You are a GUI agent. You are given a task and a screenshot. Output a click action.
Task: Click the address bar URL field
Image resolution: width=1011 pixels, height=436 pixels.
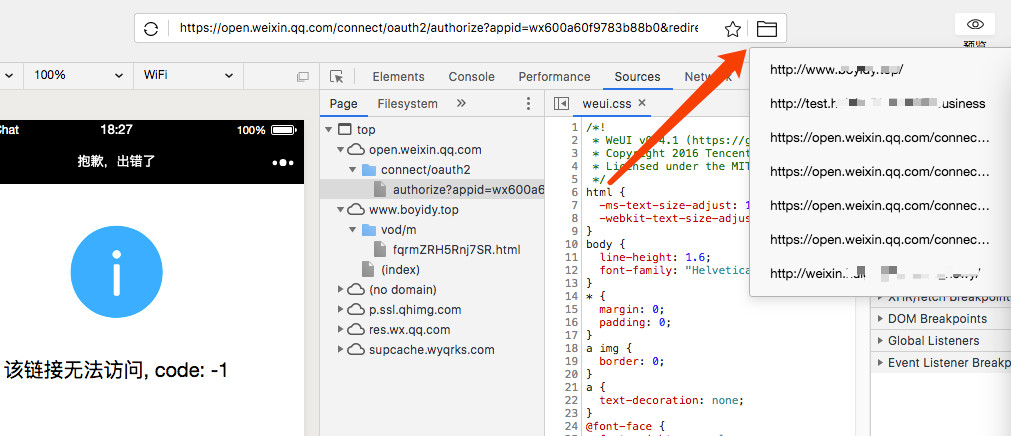point(438,28)
